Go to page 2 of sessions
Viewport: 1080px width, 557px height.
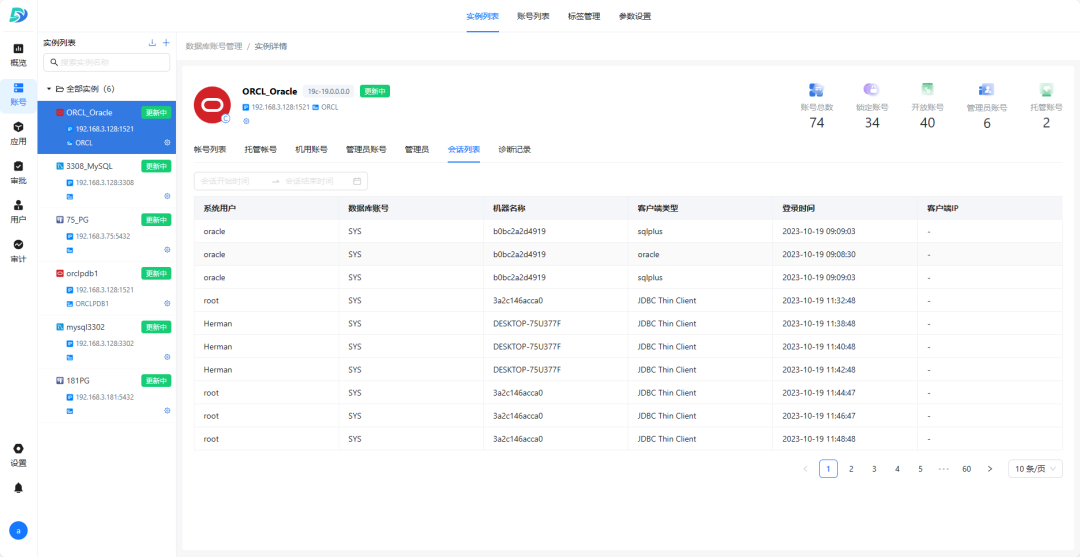click(851, 469)
